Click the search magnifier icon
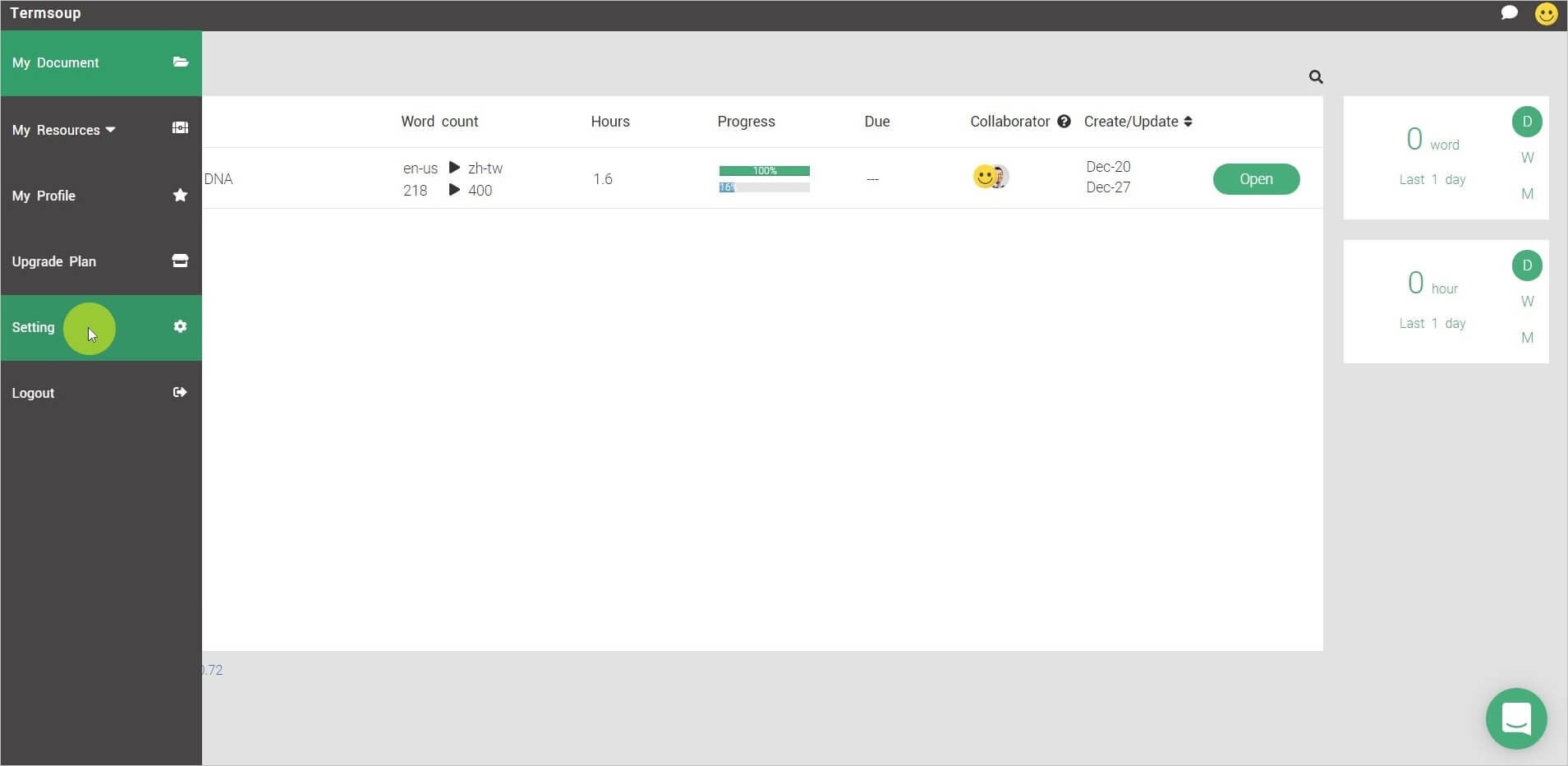 pos(1316,76)
